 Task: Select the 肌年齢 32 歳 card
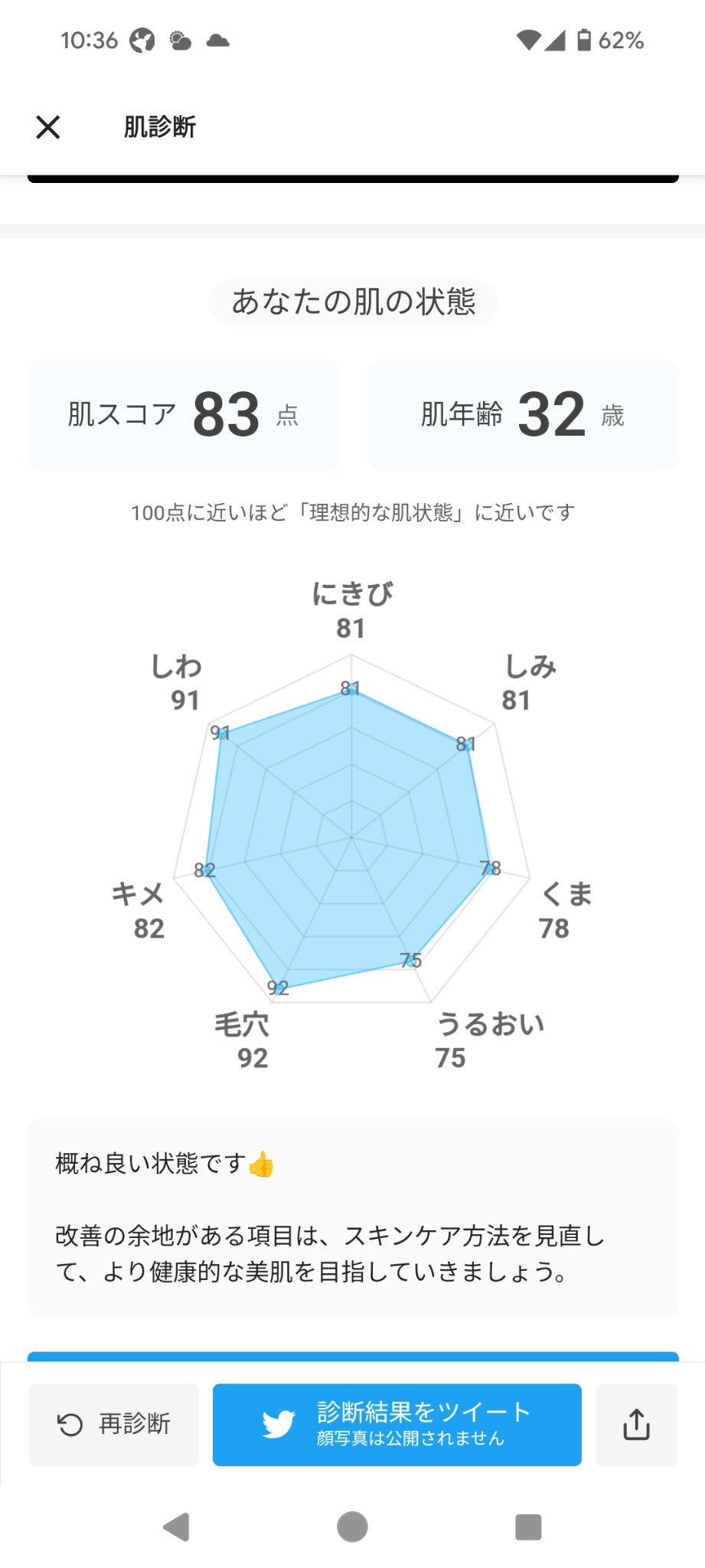point(523,415)
